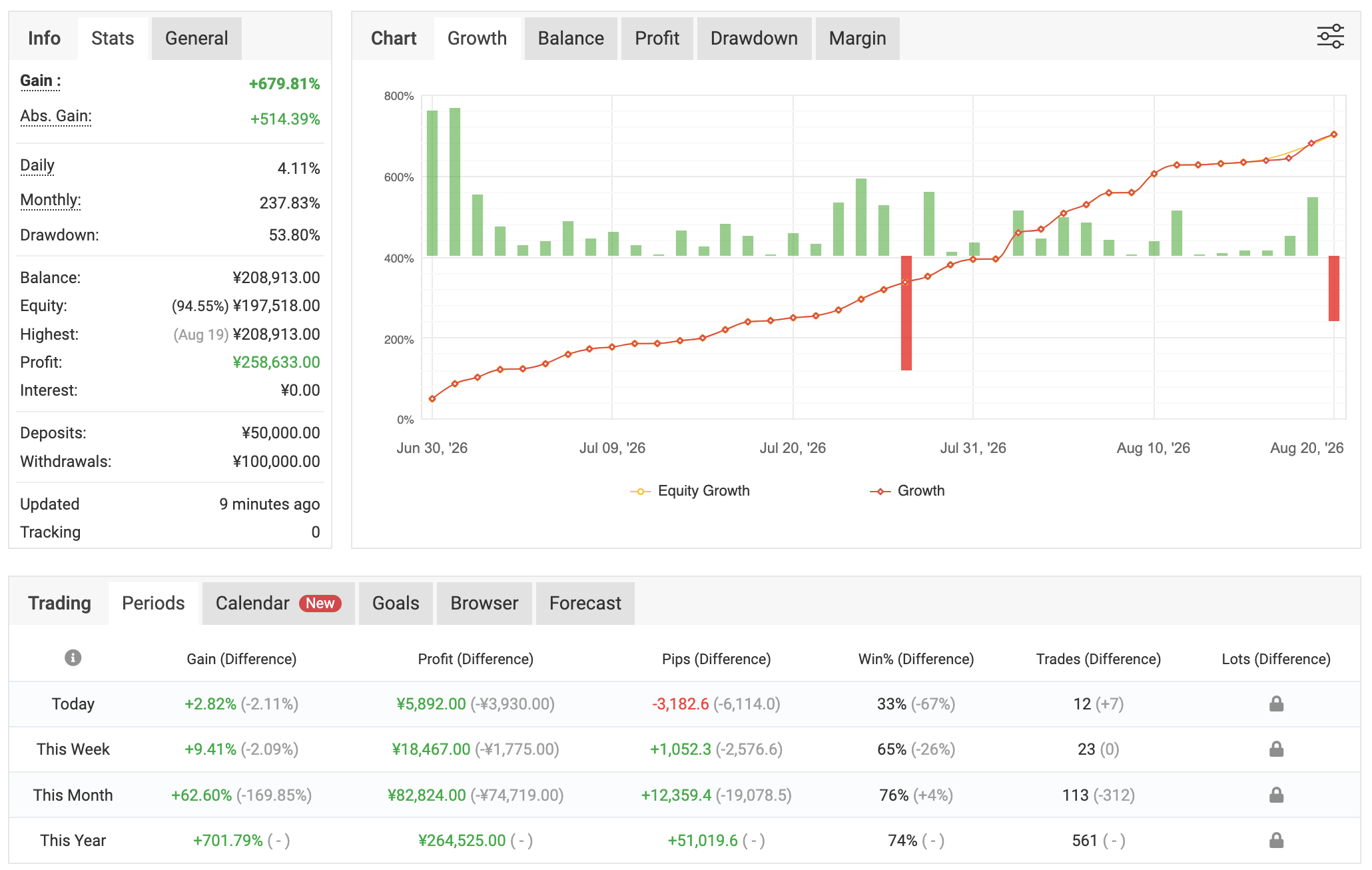Click the Gain label link
Viewport: 1372px width, 870px height.
pos(40,81)
